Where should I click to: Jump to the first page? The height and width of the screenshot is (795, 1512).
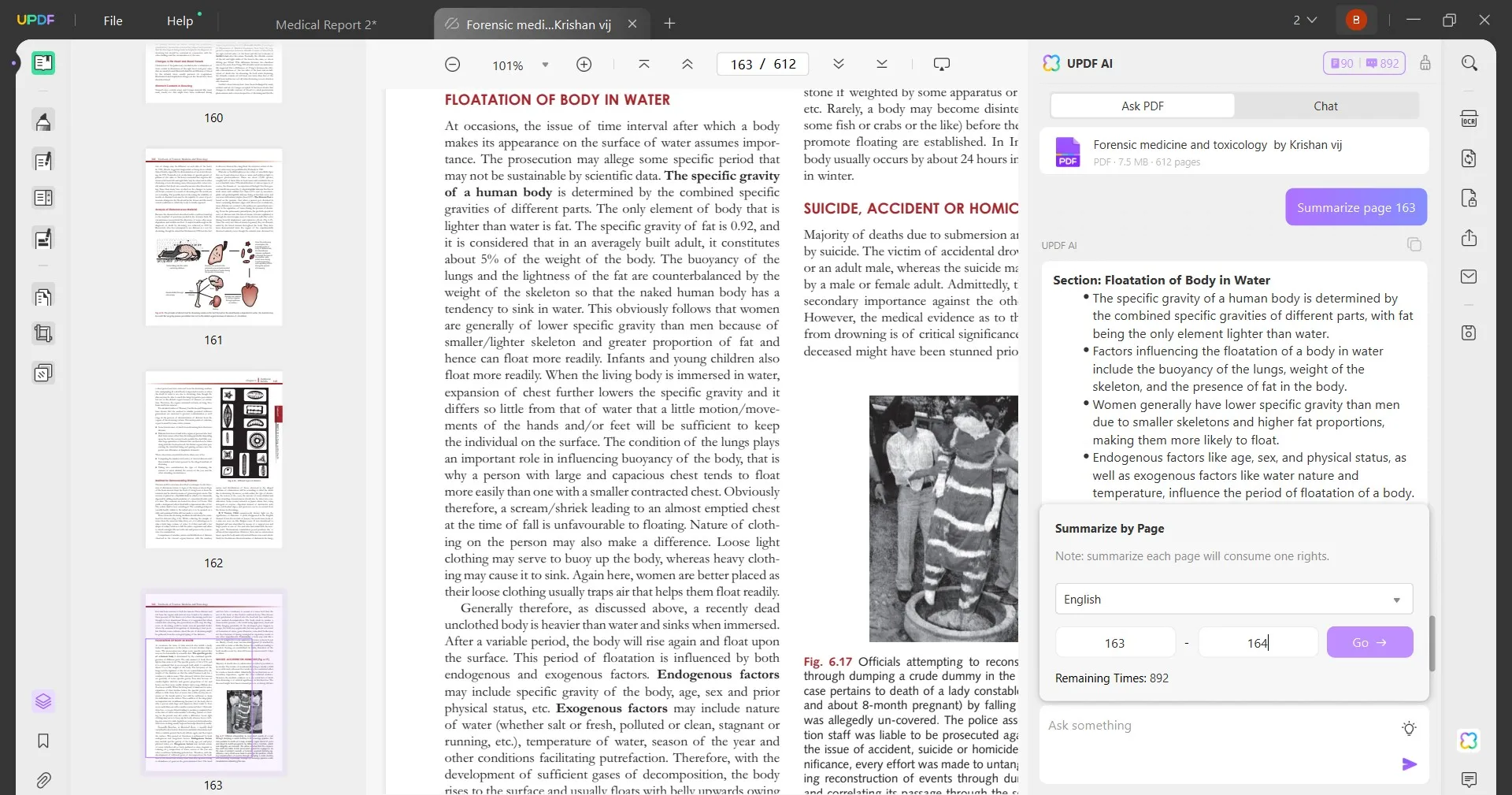pyautogui.click(x=644, y=65)
